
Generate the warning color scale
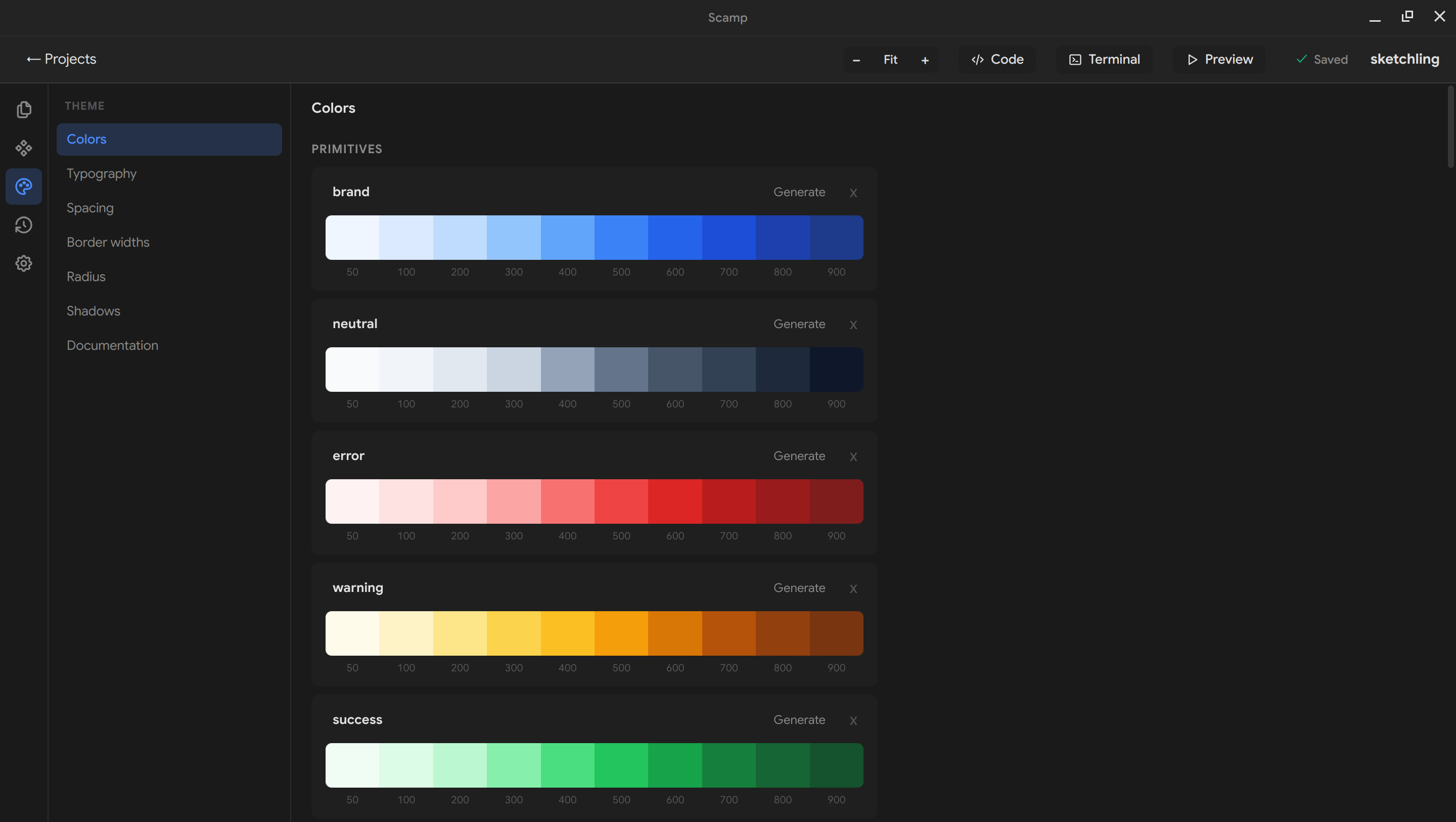tap(799, 588)
